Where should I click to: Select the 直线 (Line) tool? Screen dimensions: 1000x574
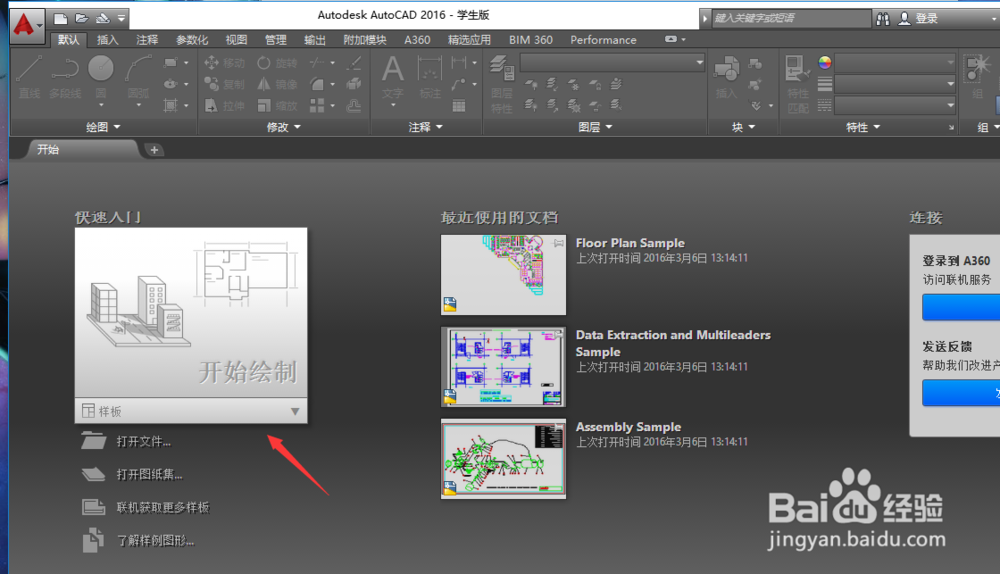[x=29, y=77]
